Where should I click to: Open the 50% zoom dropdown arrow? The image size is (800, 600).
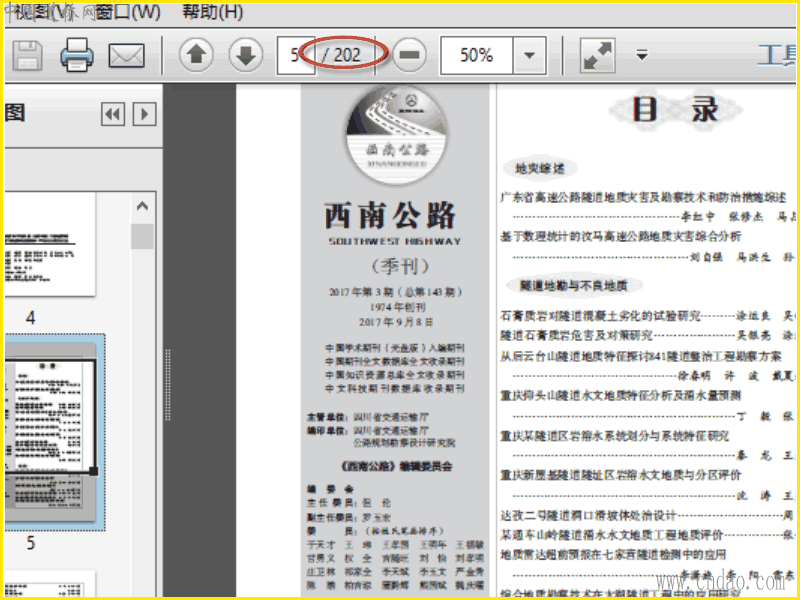click(529, 55)
